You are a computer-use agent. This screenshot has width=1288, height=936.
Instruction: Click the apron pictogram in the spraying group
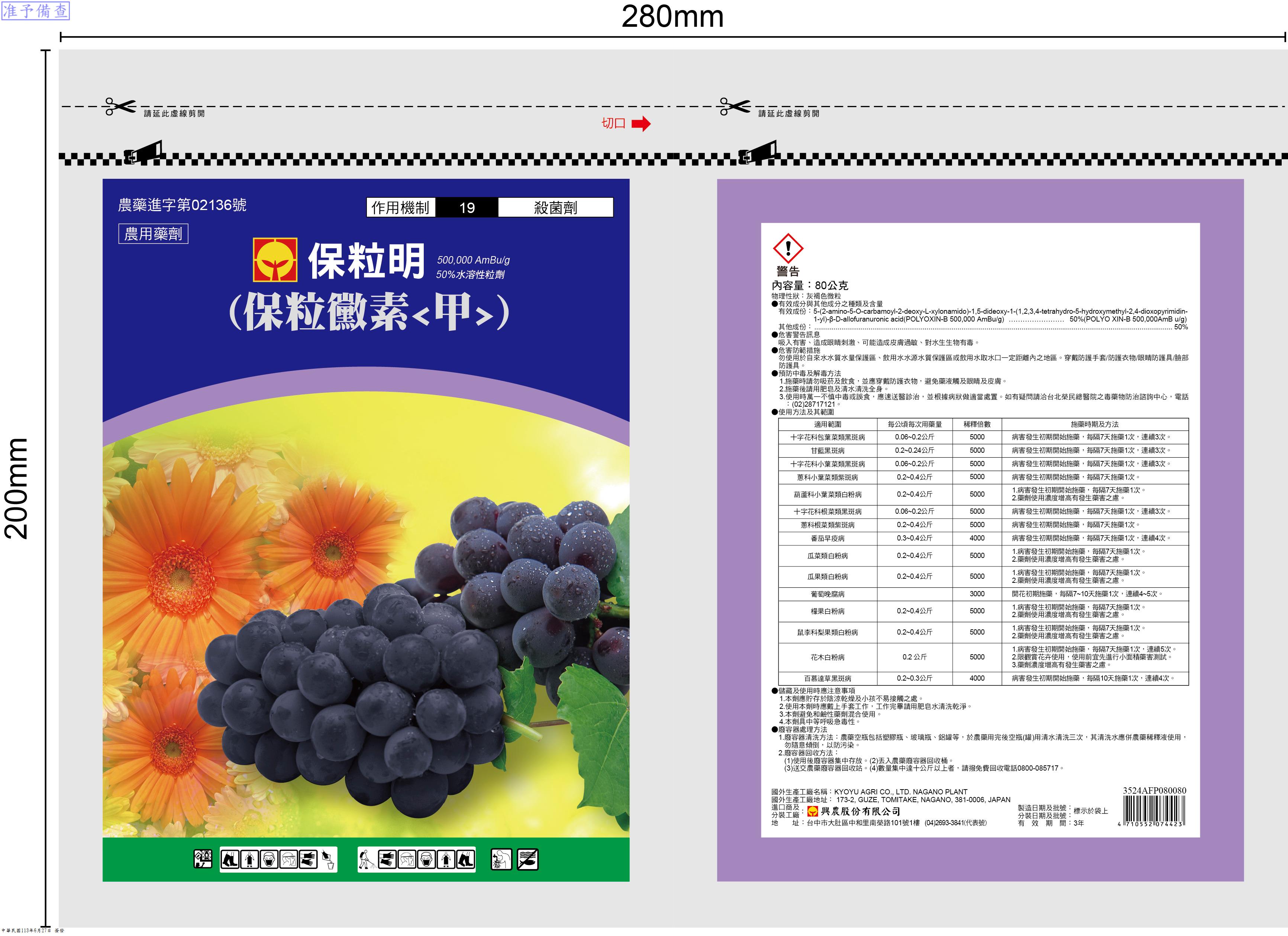click(446, 859)
